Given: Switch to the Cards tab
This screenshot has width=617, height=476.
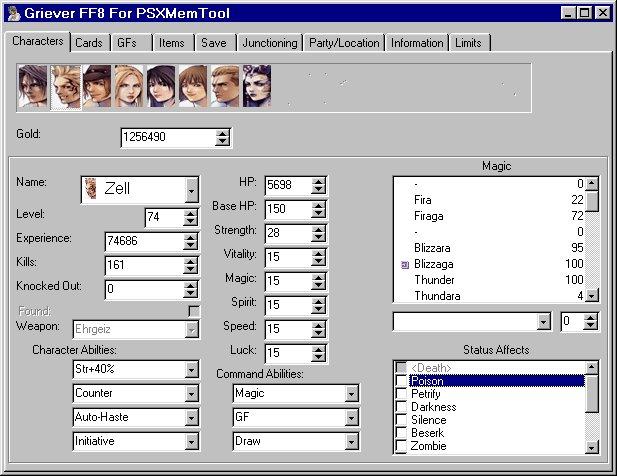Looking at the screenshot, I should tap(89, 42).
